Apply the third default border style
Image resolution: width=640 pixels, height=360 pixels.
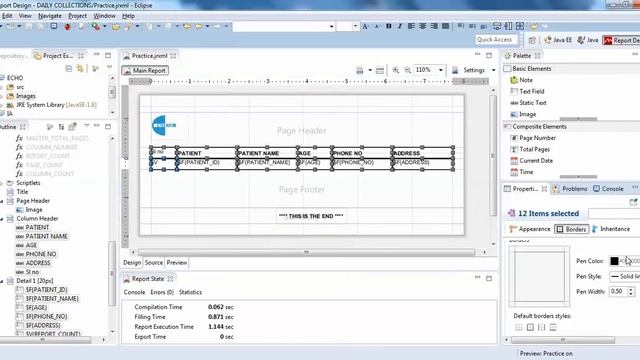point(542,327)
